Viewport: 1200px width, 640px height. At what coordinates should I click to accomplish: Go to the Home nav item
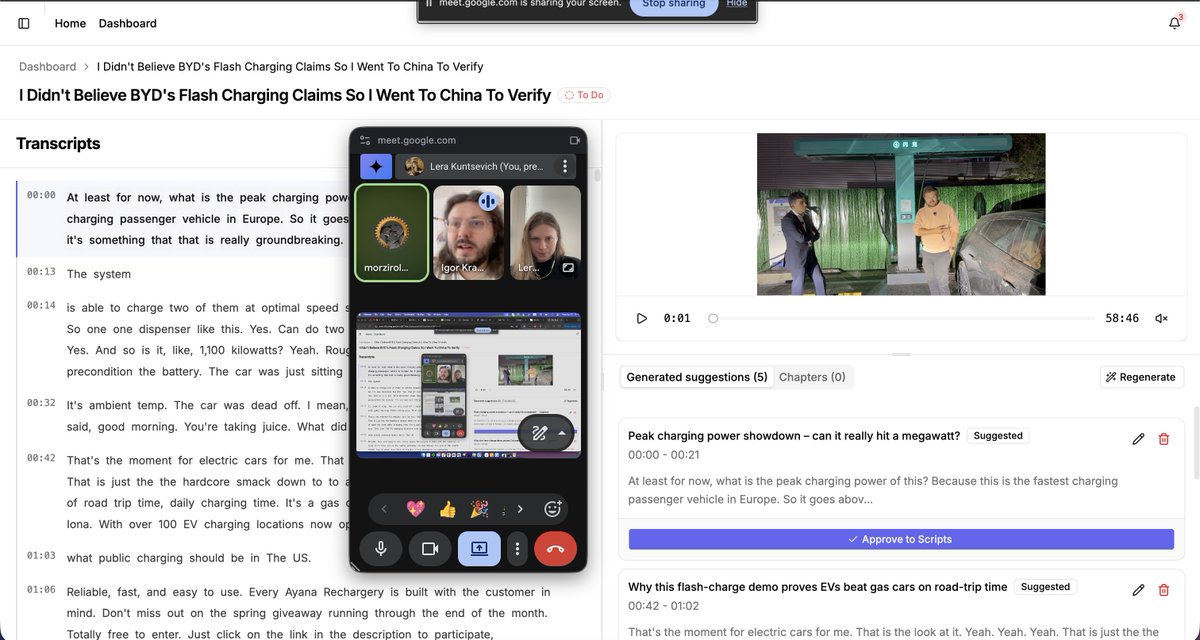(70, 23)
